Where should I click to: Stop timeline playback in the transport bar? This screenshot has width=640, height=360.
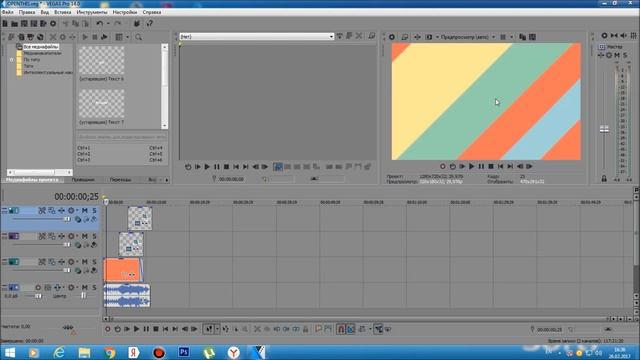(x=156, y=329)
